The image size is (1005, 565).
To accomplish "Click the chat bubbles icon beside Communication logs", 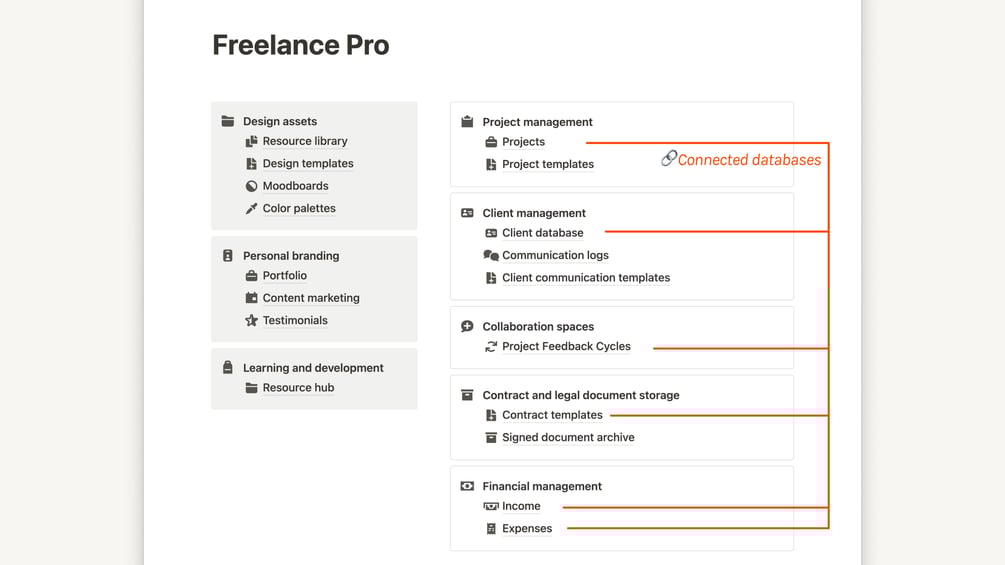I will click(x=491, y=255).
